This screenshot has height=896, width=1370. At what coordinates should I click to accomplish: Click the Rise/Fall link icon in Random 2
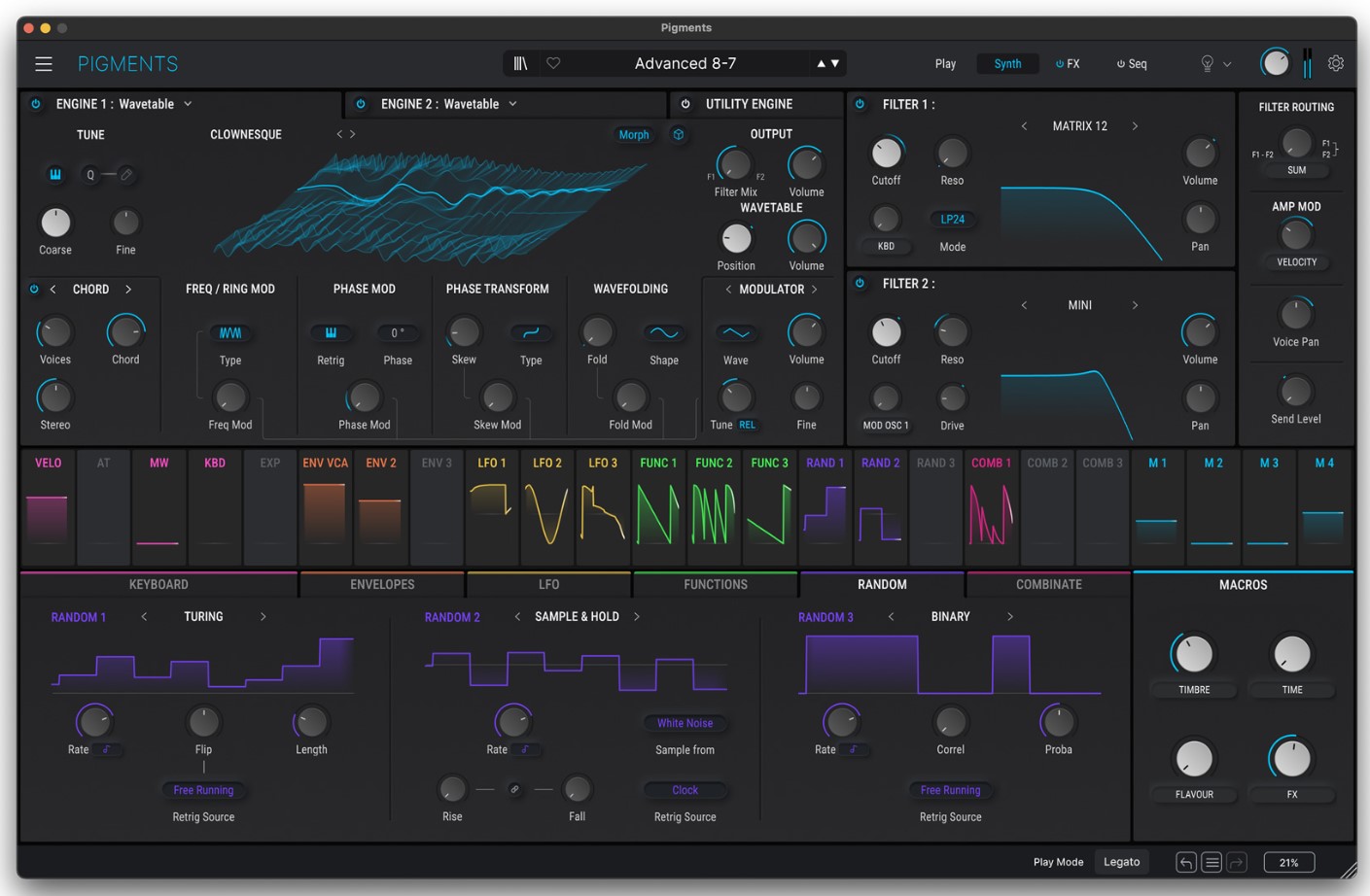(x=514, y=789)
